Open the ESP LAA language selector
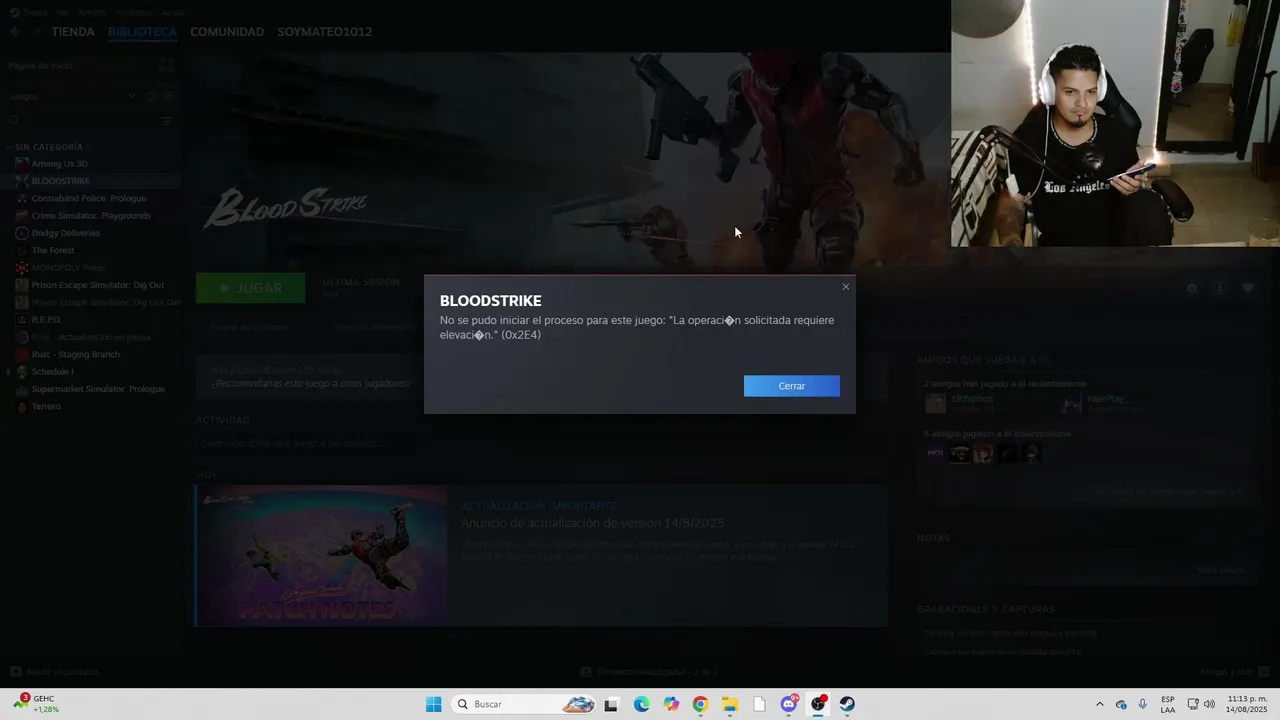1280x720 pixels. click(x=1168, y=704)
